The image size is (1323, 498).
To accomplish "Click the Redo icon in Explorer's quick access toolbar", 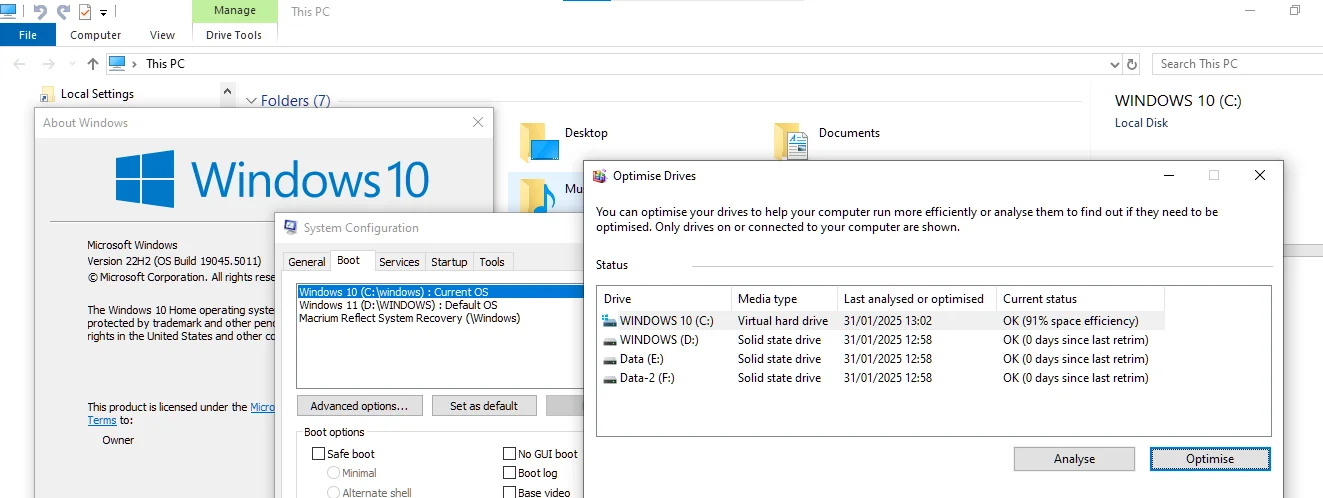I will (63, 11).
